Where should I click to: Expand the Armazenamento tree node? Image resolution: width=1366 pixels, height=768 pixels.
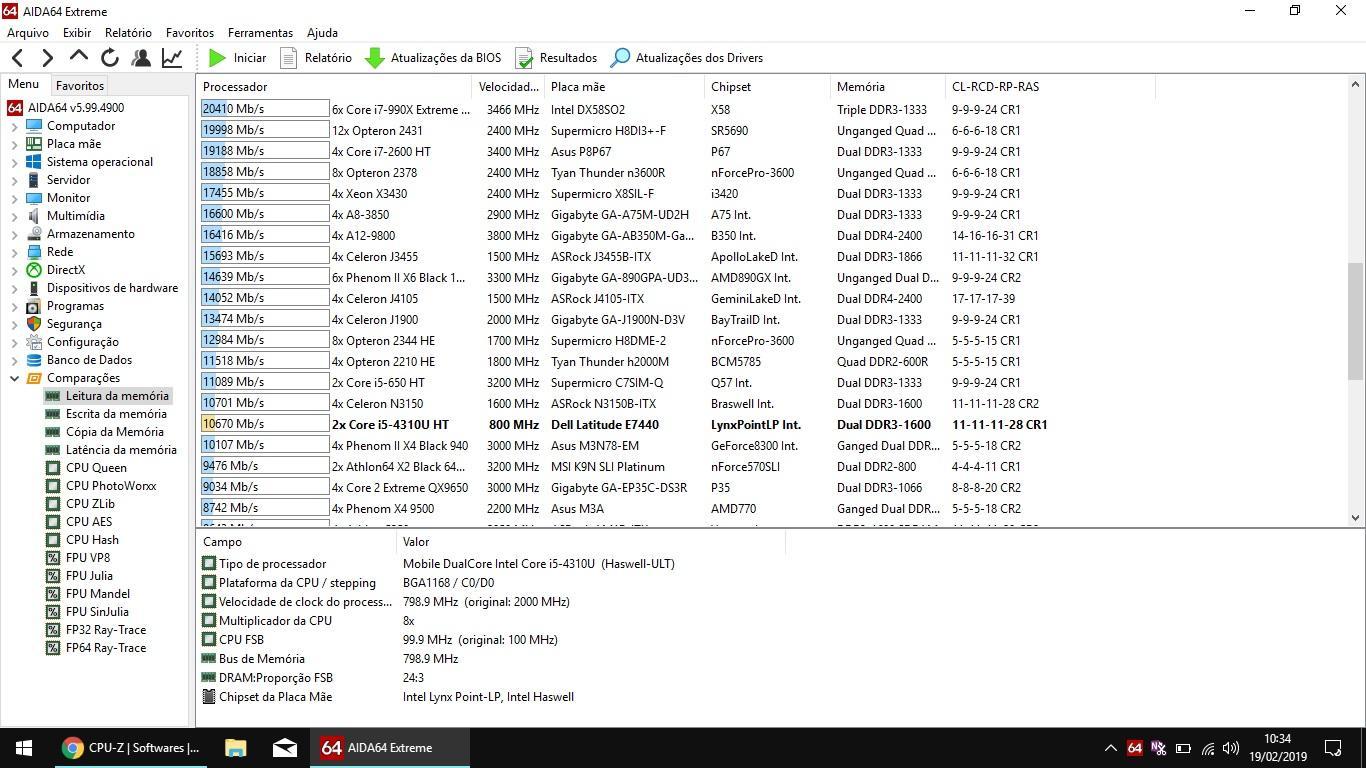[x=14, y=234]
